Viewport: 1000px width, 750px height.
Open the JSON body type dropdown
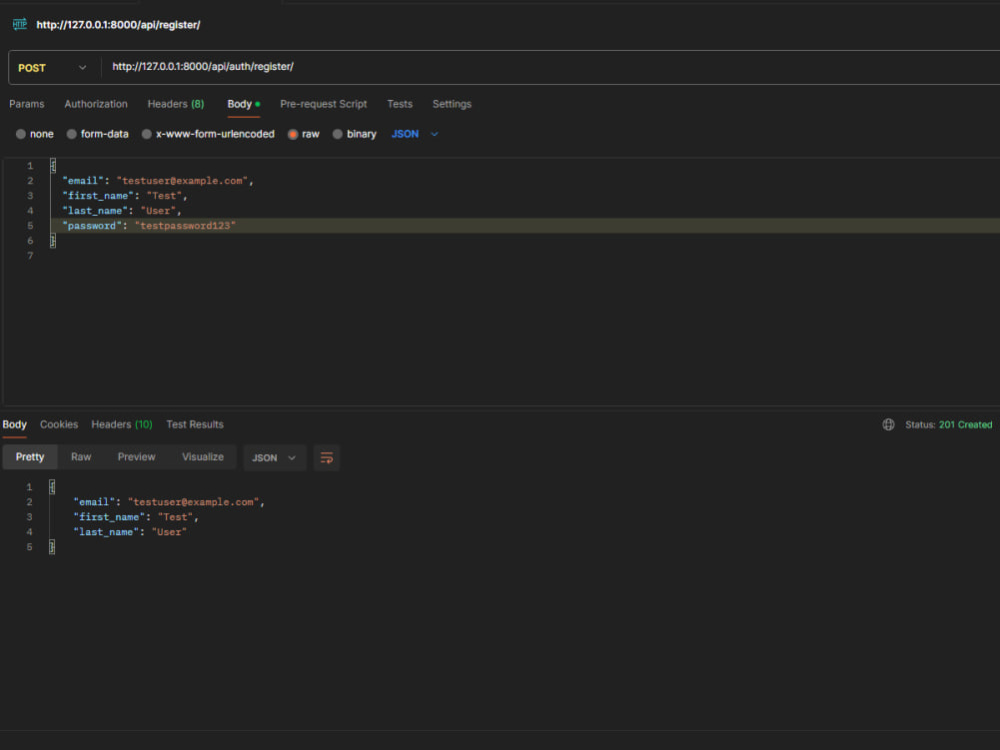point(415,134)
